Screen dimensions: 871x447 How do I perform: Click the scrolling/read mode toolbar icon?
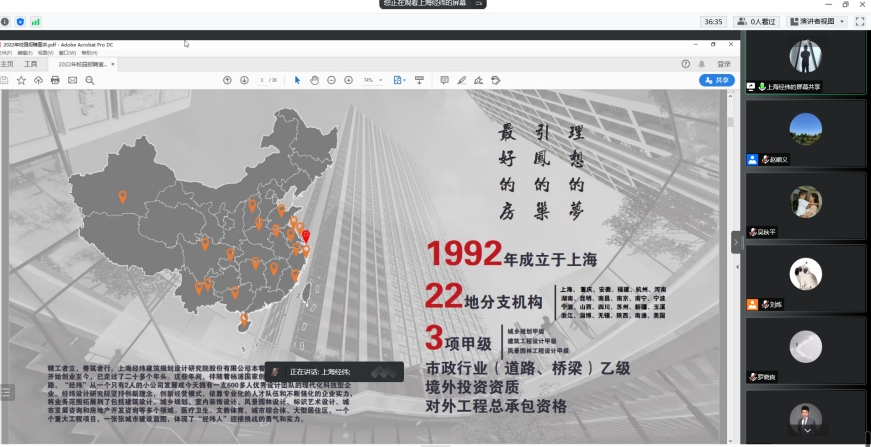[x=419, y=80]
